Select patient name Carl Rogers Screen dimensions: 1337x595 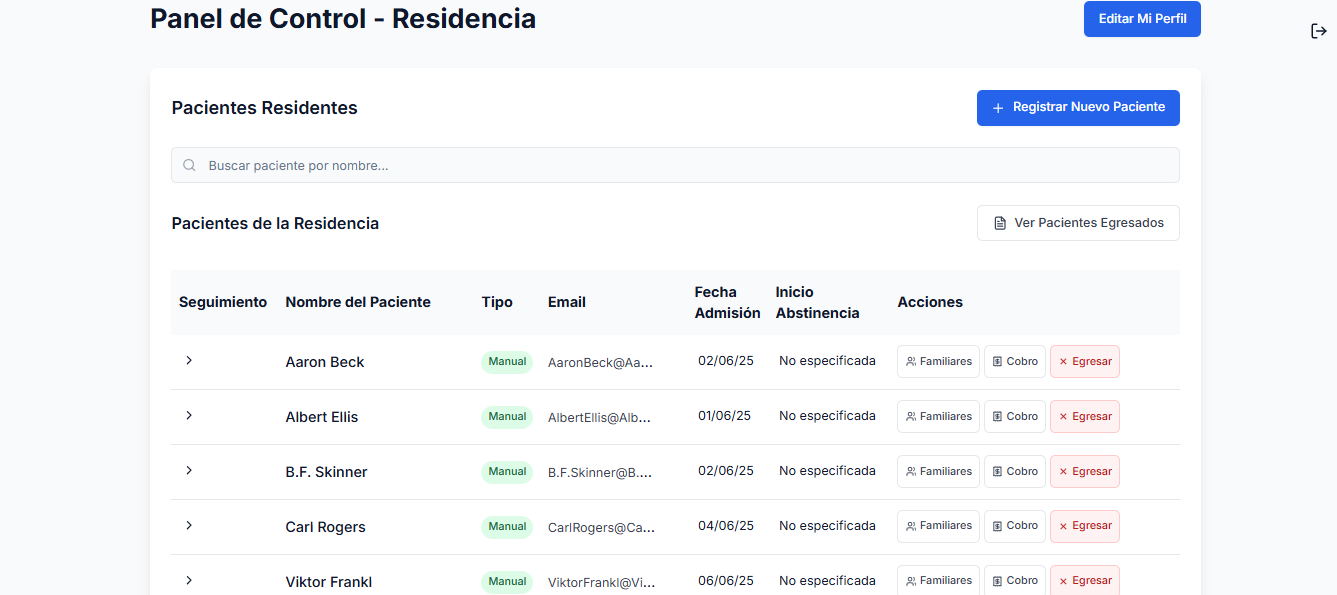point(325,527)
